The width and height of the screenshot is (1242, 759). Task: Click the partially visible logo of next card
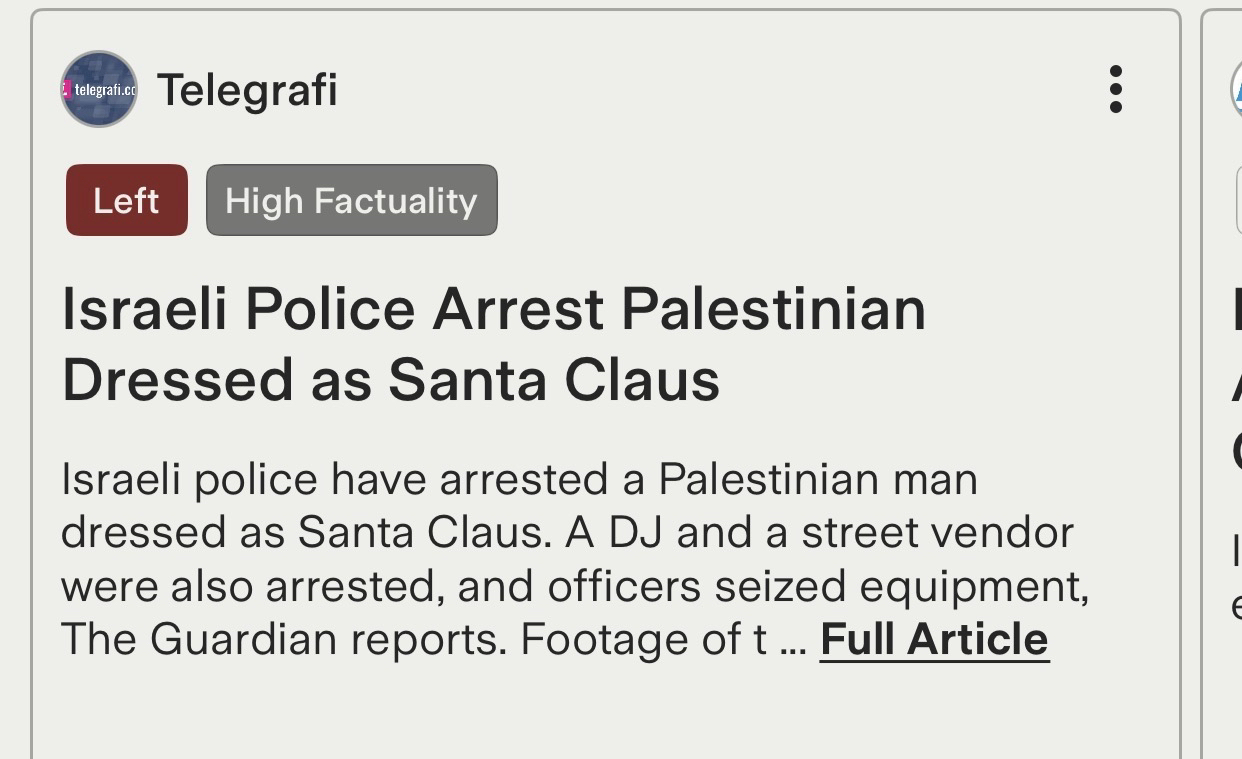pyautogui.click(x=1236, y=90)
